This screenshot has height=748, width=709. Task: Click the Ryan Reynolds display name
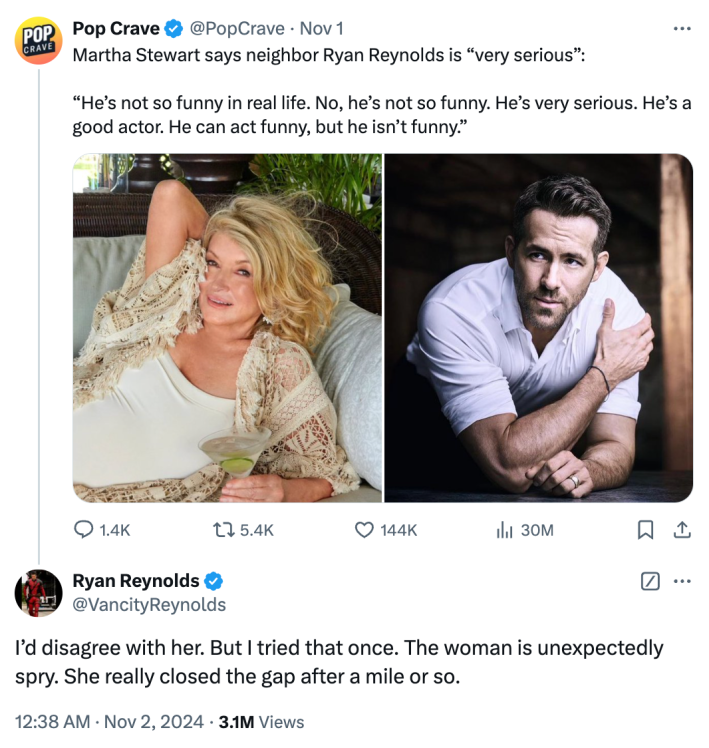(137, 581)
